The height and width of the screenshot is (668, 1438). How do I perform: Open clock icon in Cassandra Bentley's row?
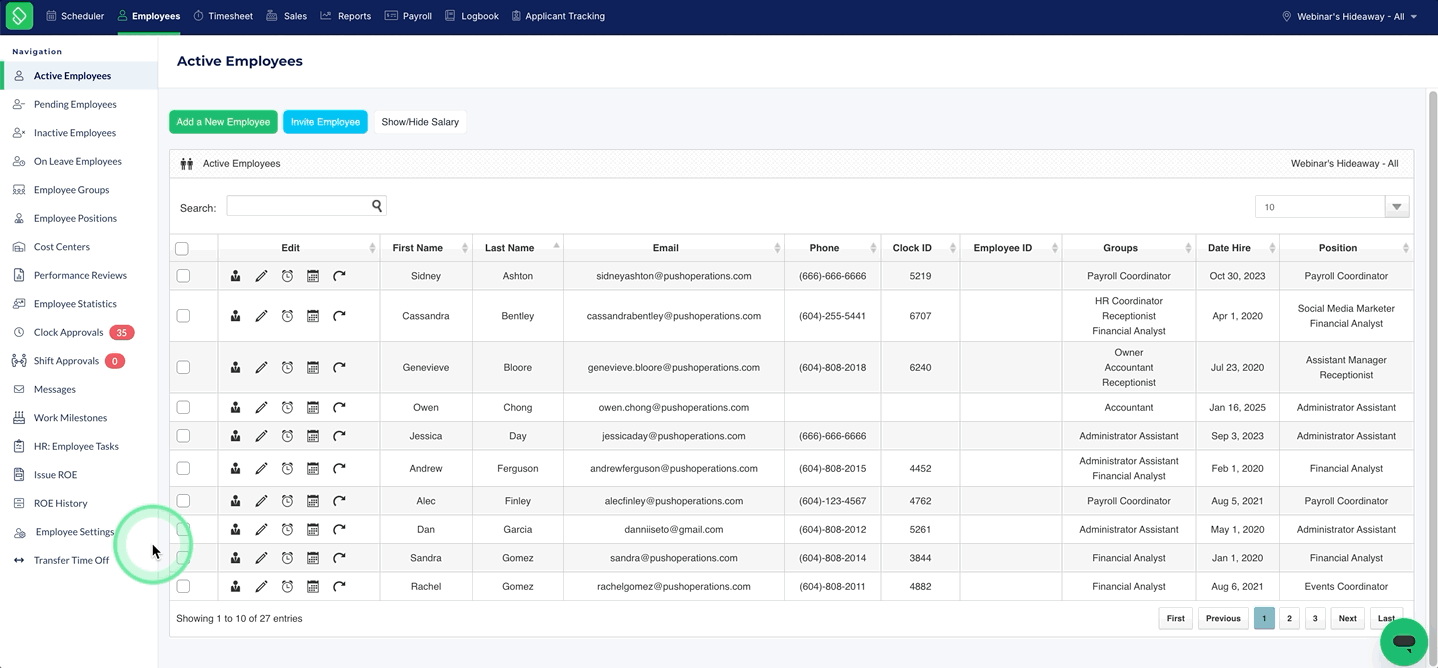[287, 316]
